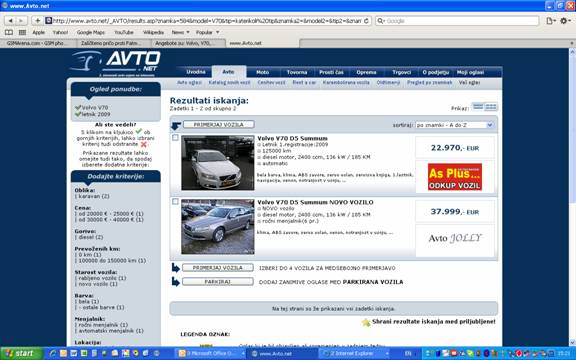Tick checkbox for Volvo V70 NOVO VOZILO
This screenshot has width=576, height=360.
click(175, 201)
